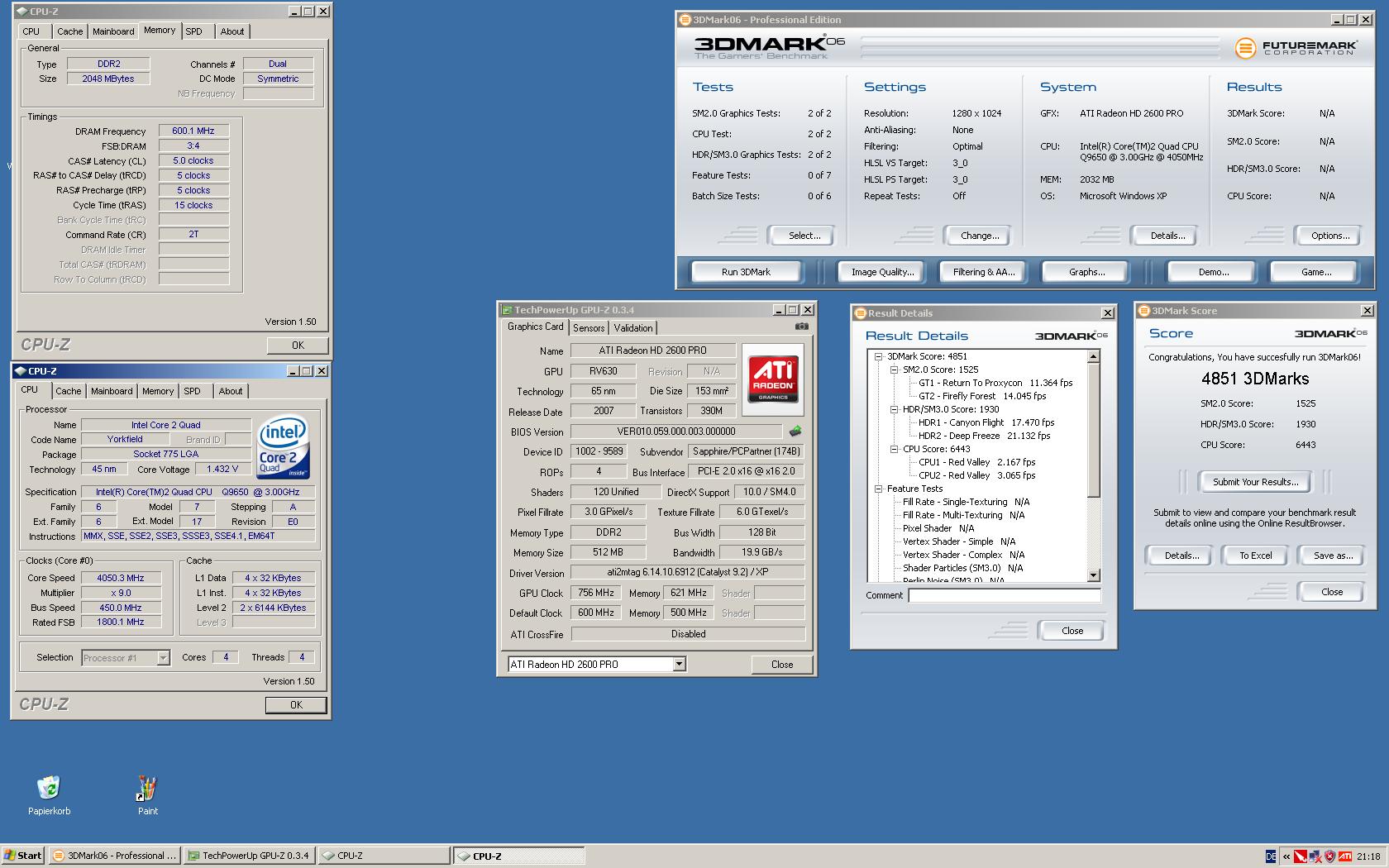The height and width of the screenshot is (868, 1389).
Task: Click Result Details scrollbar up arrow
Action: tap(1093, 356)
